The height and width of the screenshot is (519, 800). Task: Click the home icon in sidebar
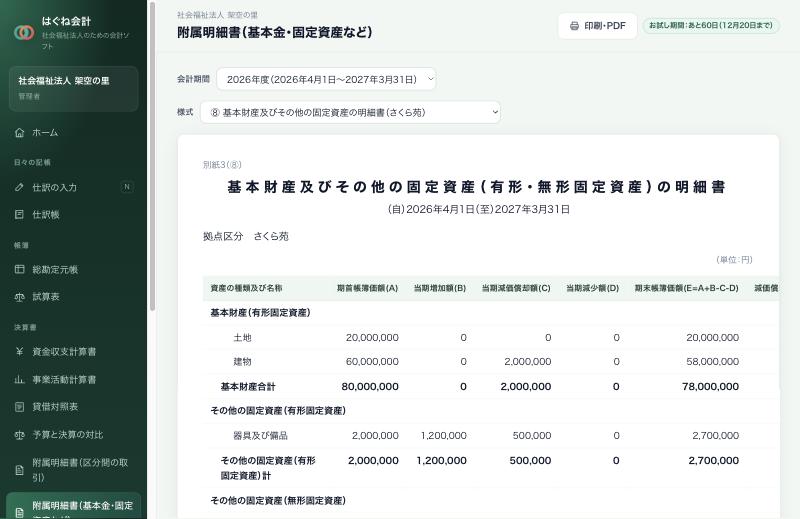(19, 133)
